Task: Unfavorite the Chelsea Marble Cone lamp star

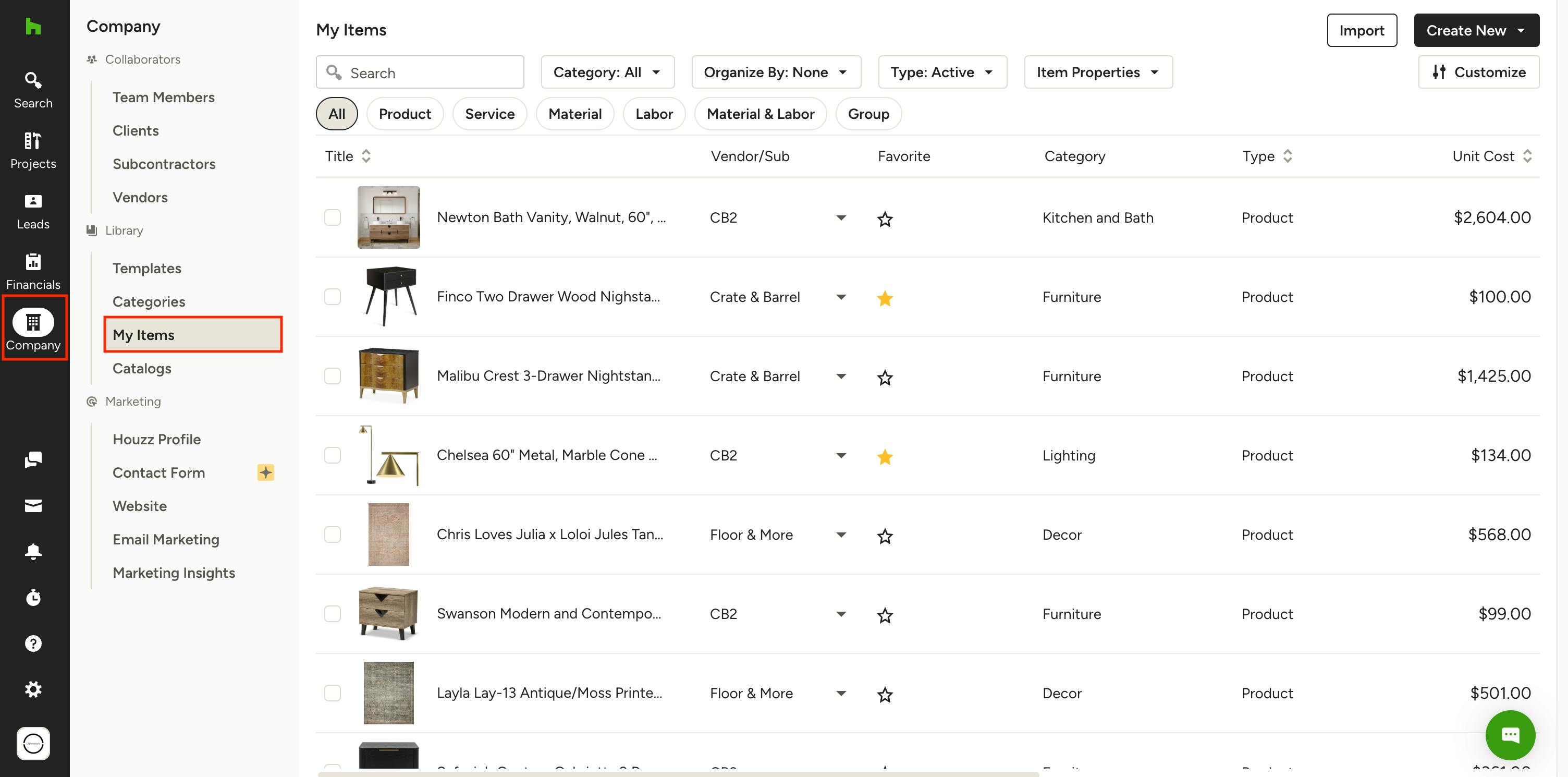Action: tap(885, 456)
